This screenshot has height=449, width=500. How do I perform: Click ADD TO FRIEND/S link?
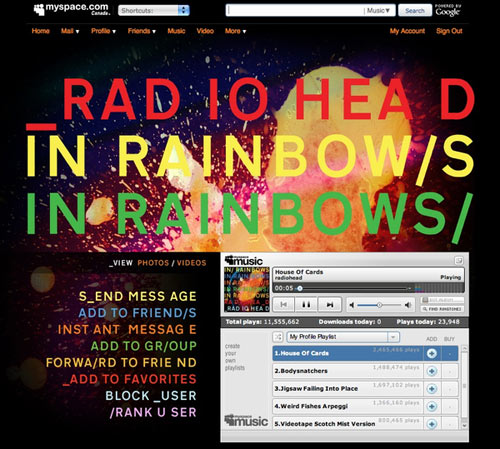pyautogui.click(x=137, y=313)
